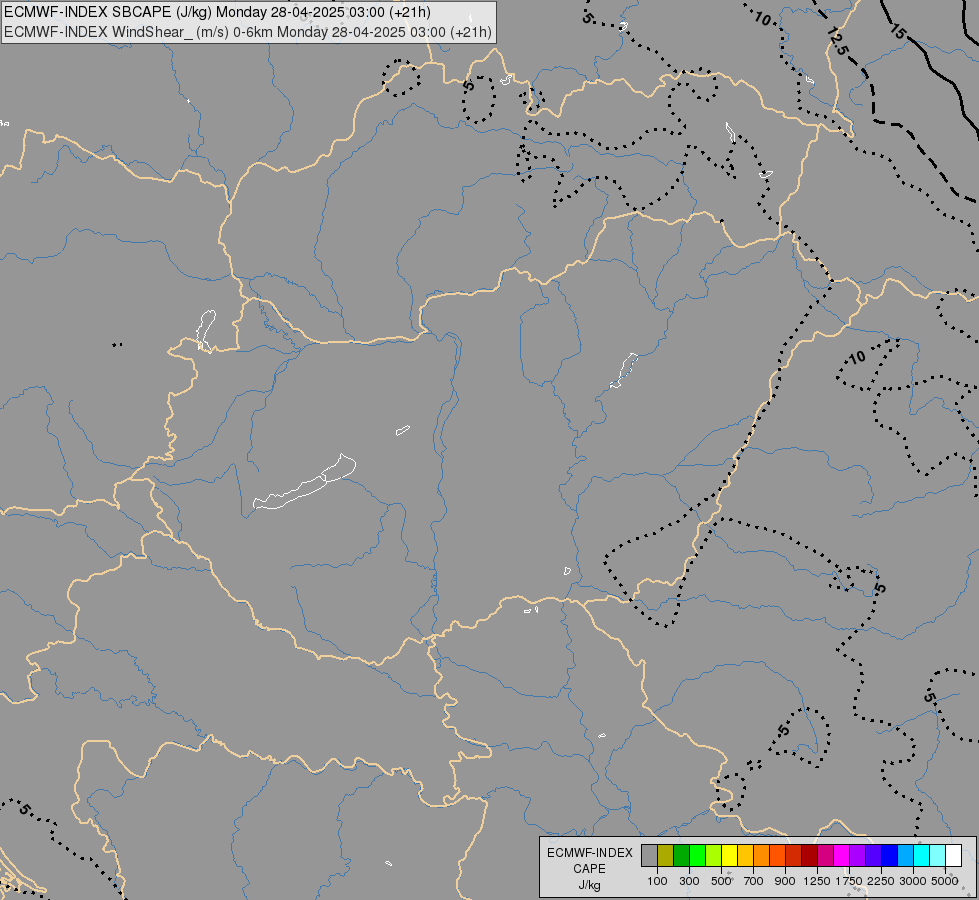Click the 15 wind shear contour label
This screenshot has width=979, height=900.
[897, 31]
